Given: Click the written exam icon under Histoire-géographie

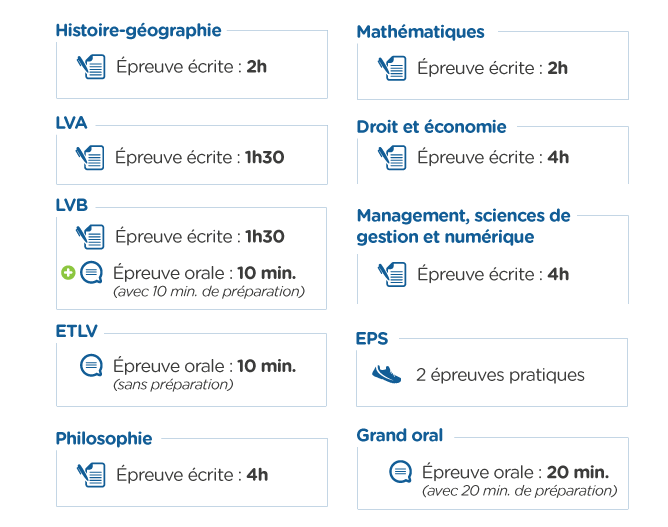Looking at the screenshot, I should 91,66.
